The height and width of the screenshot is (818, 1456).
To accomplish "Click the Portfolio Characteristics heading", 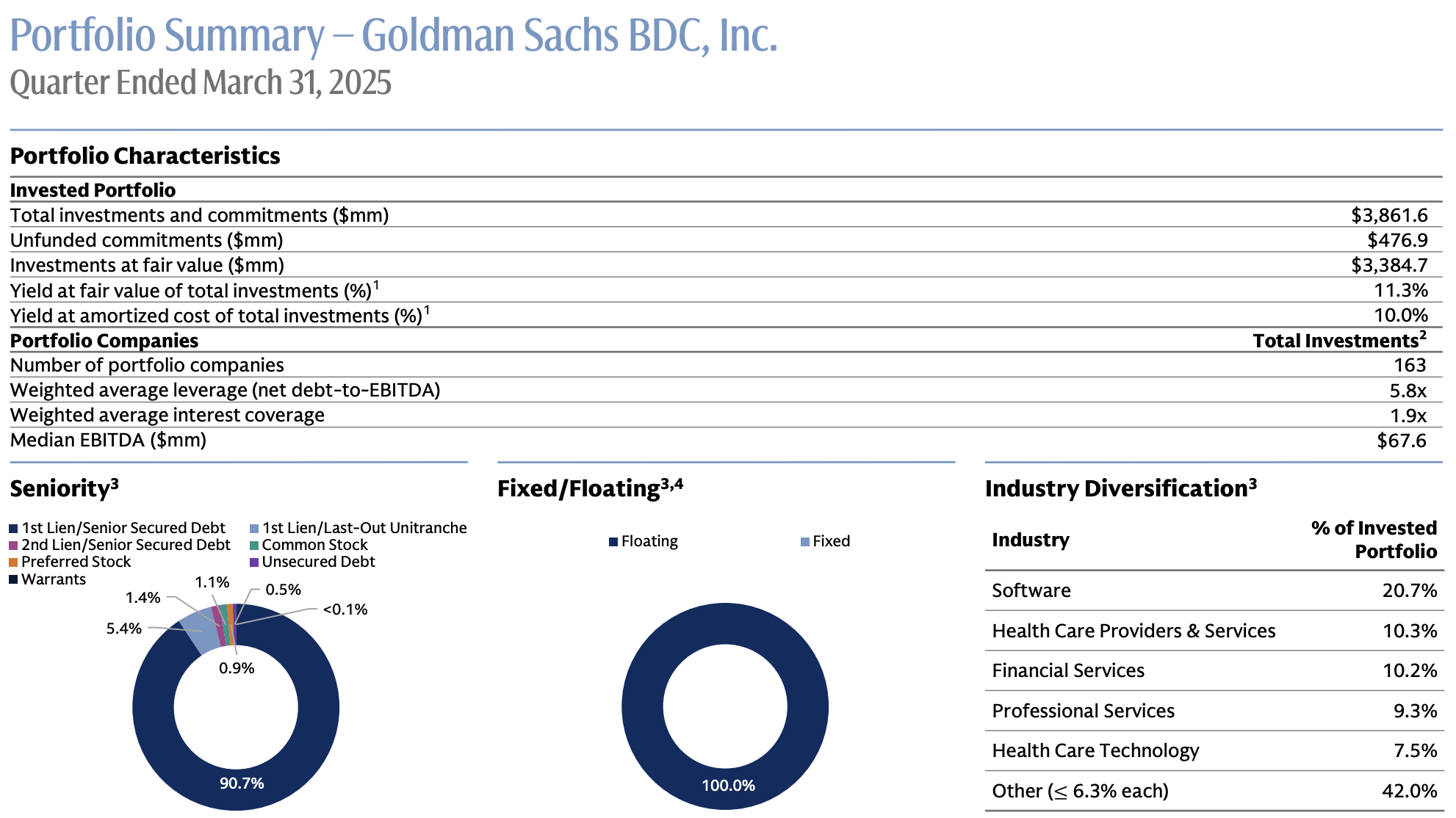I will [145, 156].
